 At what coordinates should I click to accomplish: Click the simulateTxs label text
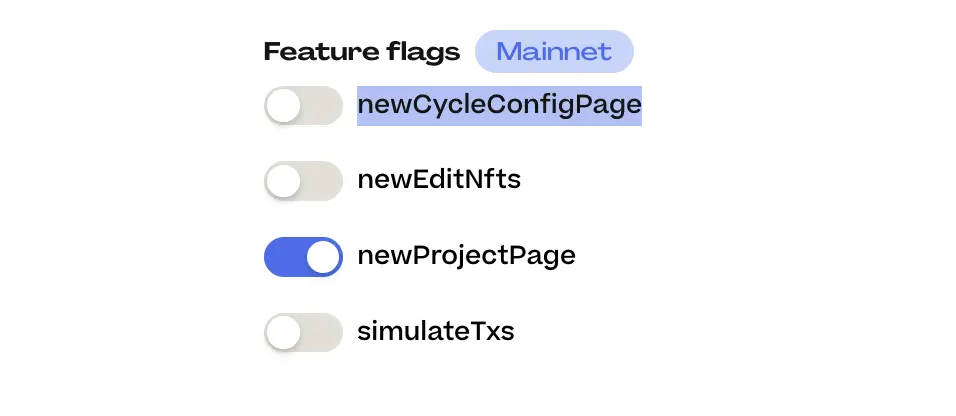click(435, 331)
